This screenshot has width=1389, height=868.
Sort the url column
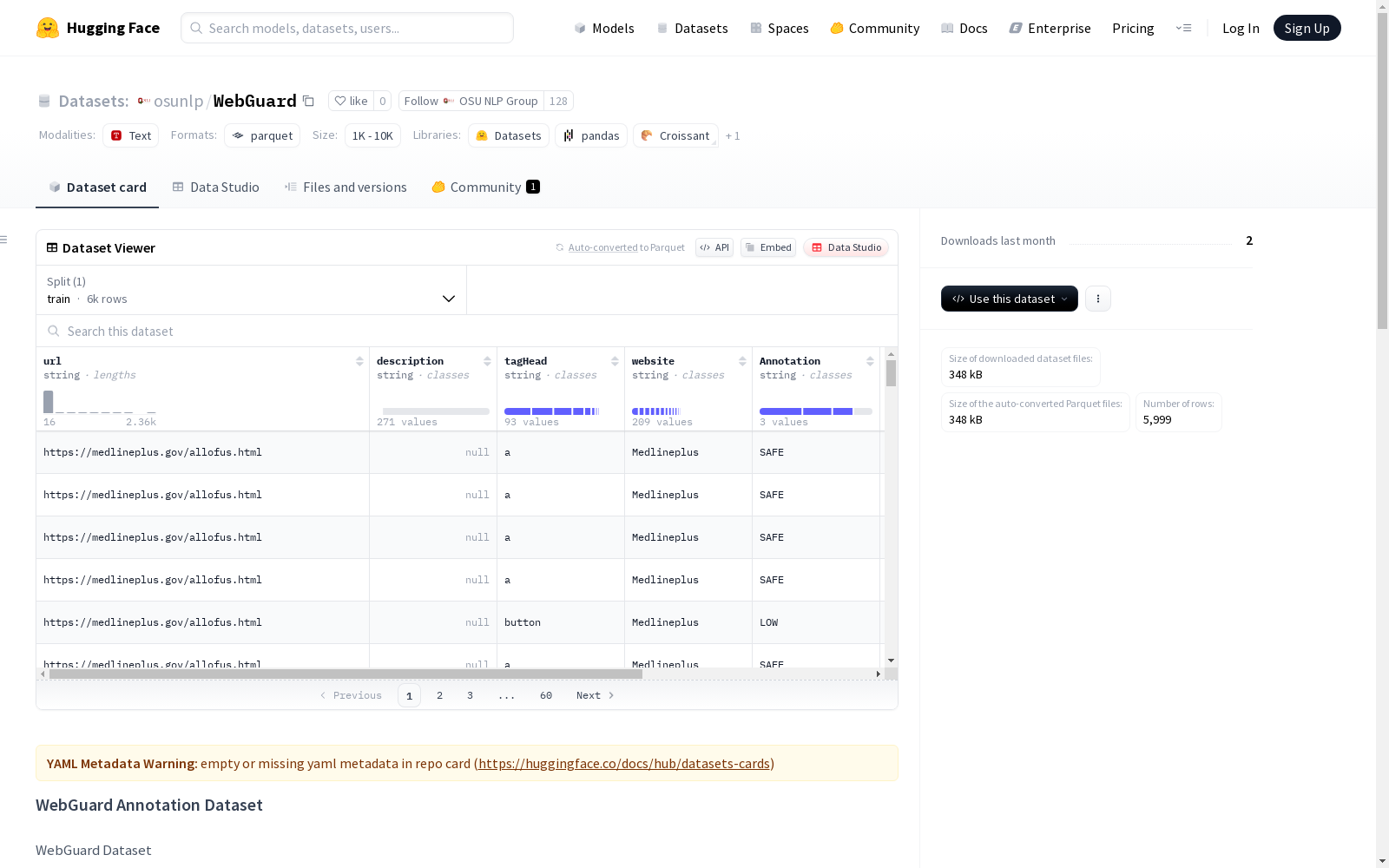click(359, 361)
